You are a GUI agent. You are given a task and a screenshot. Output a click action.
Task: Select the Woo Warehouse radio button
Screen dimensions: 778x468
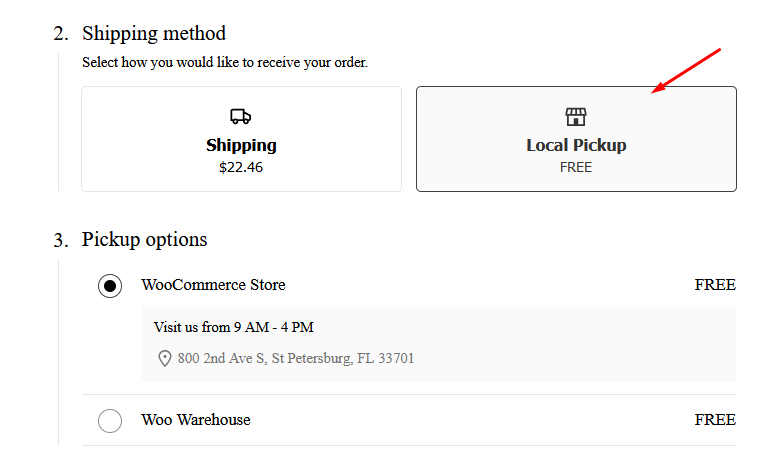pos(110,421)
